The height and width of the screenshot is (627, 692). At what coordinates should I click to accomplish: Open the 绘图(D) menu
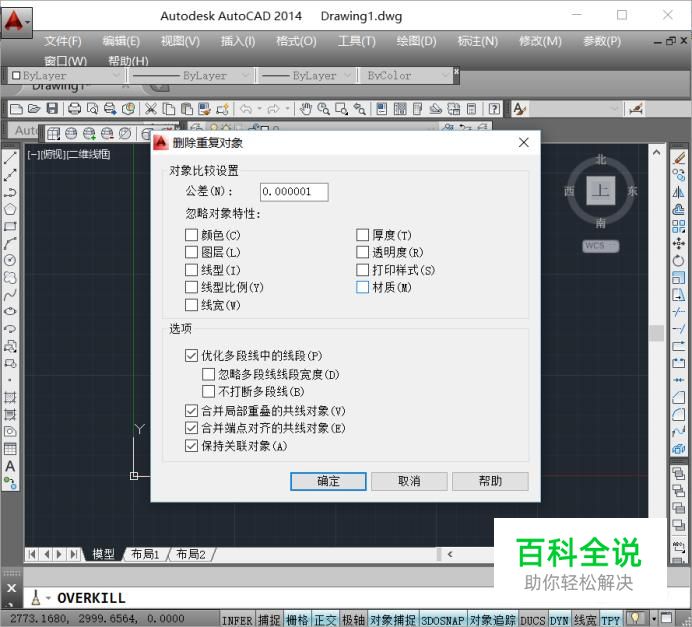pyautogui.click(x=416, y=41)
